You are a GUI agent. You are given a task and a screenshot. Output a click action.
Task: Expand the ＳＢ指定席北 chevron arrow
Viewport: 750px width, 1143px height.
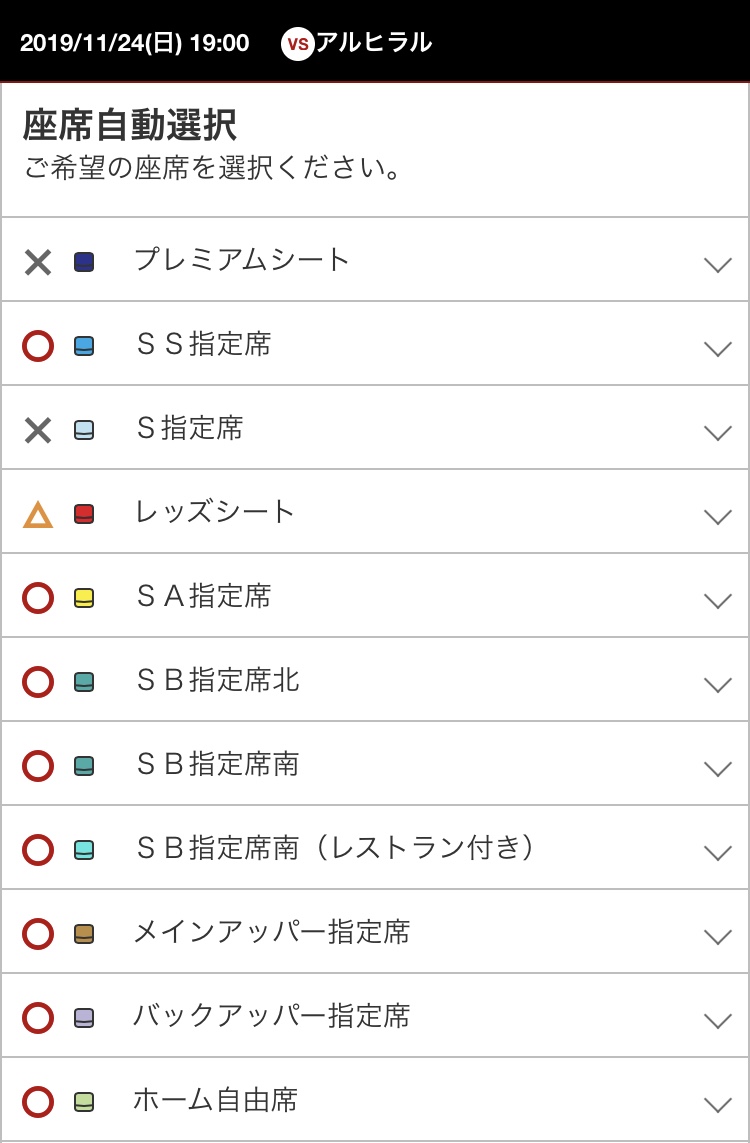[717, 684]
